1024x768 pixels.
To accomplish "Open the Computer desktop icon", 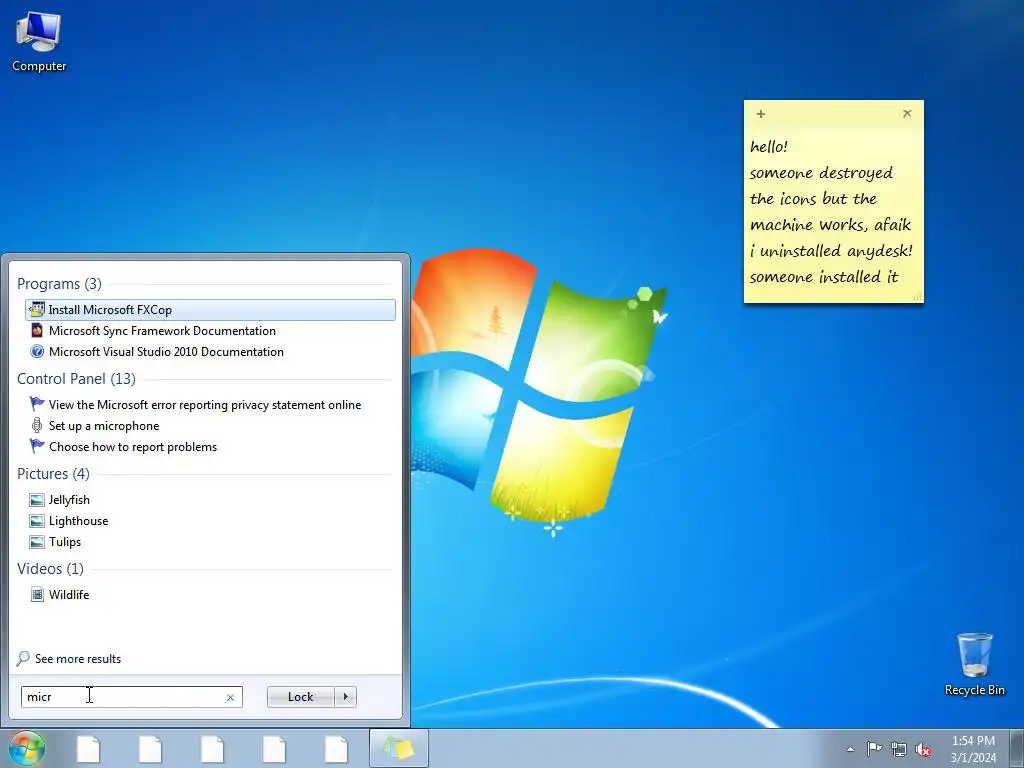I will click(39, 42).
